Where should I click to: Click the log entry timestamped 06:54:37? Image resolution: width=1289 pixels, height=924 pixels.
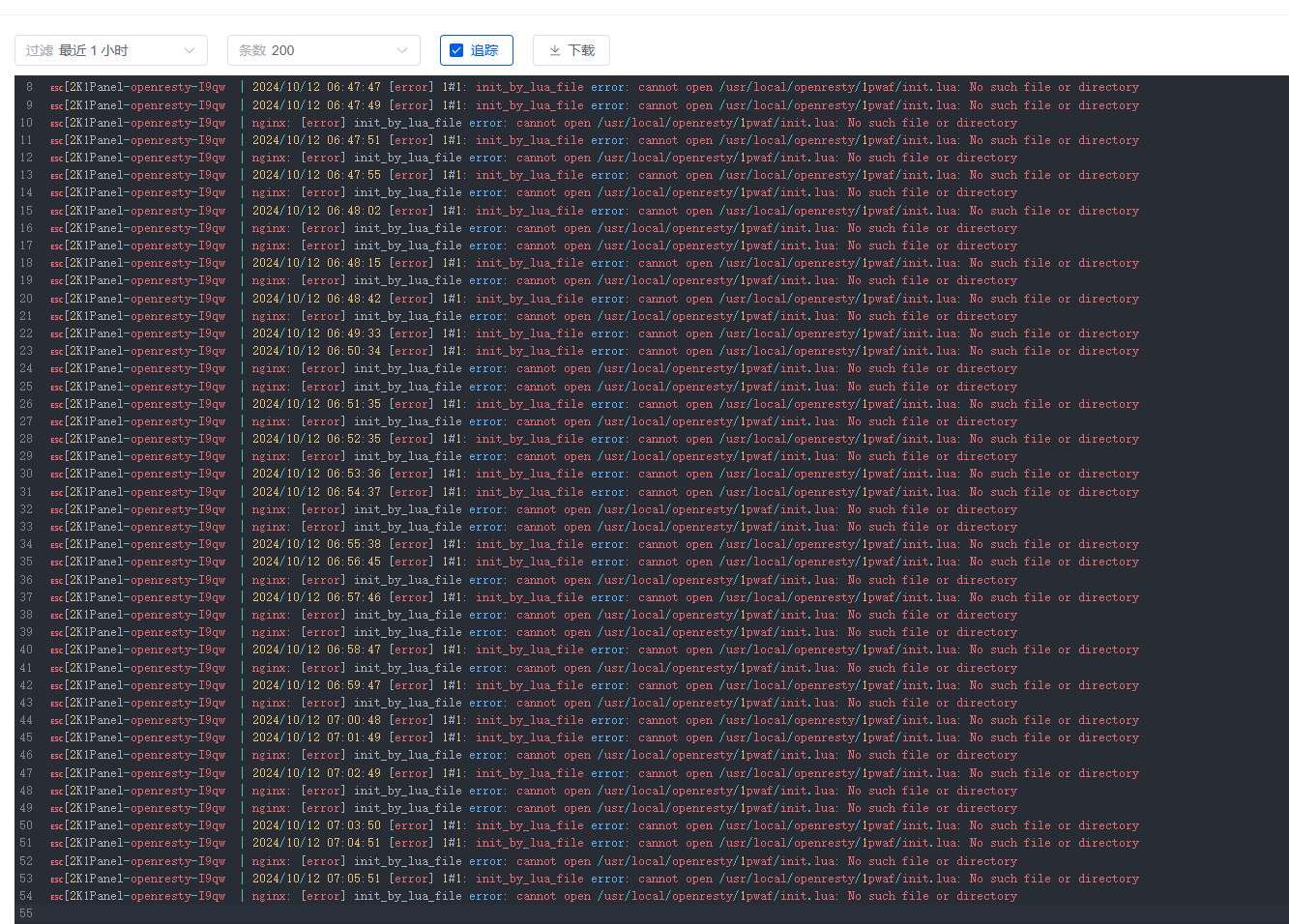coord(595,492)
